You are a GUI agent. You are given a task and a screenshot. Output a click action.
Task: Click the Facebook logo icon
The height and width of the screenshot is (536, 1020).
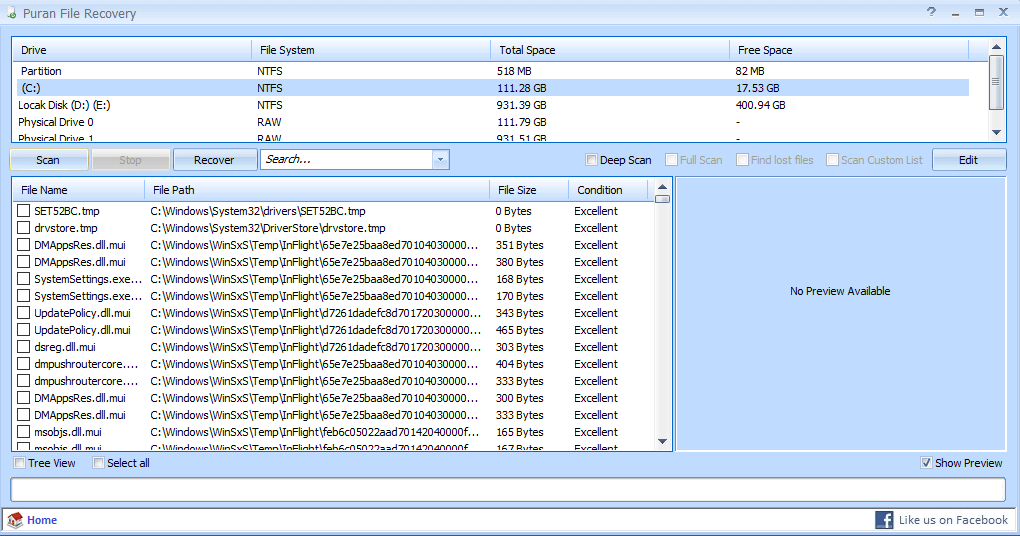[x=884, y=520]
